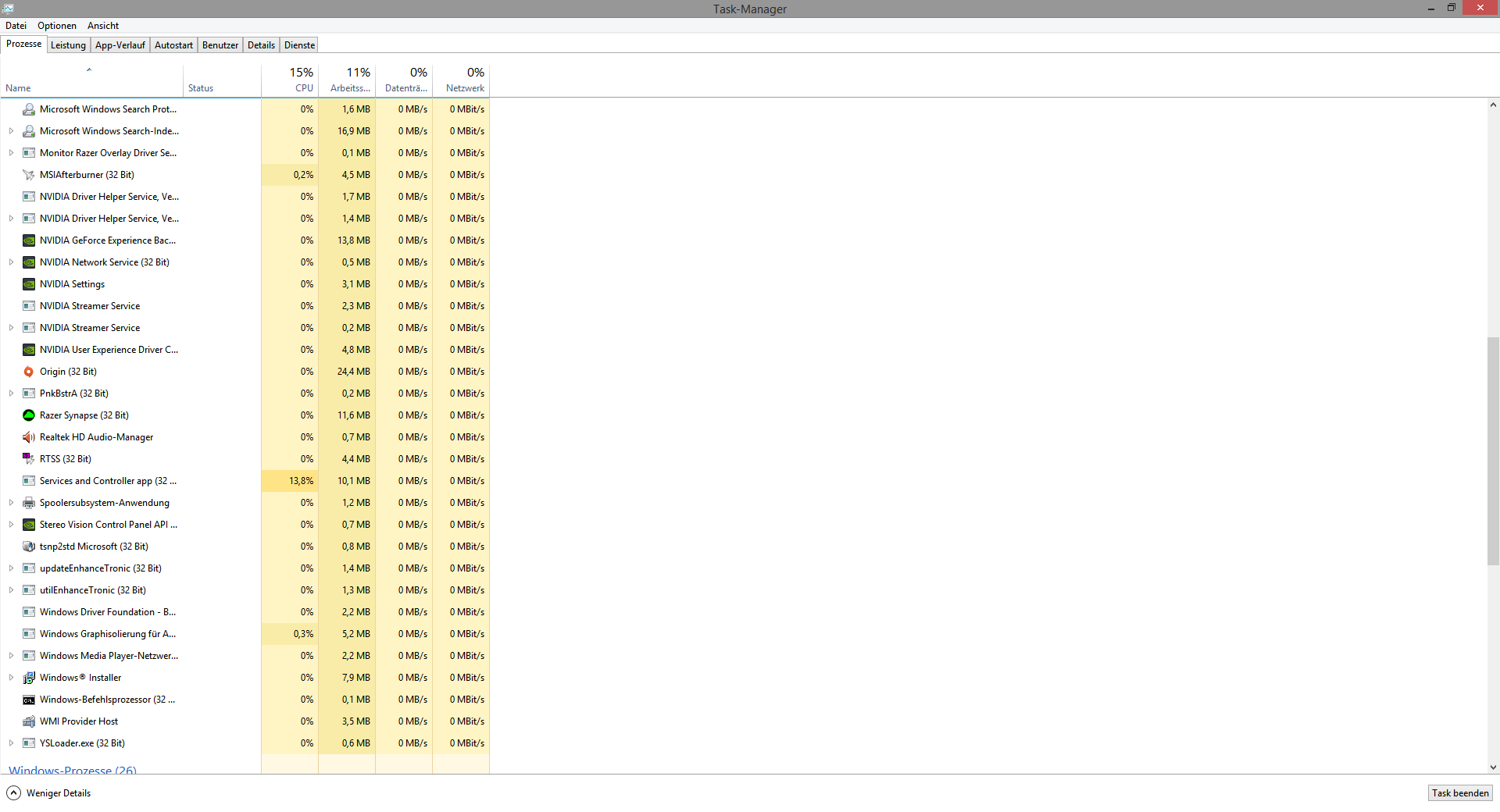This screenshot has height=812, width=1500.
Task: Sort by the Netzwerk column header
Action: coord(461,80)
